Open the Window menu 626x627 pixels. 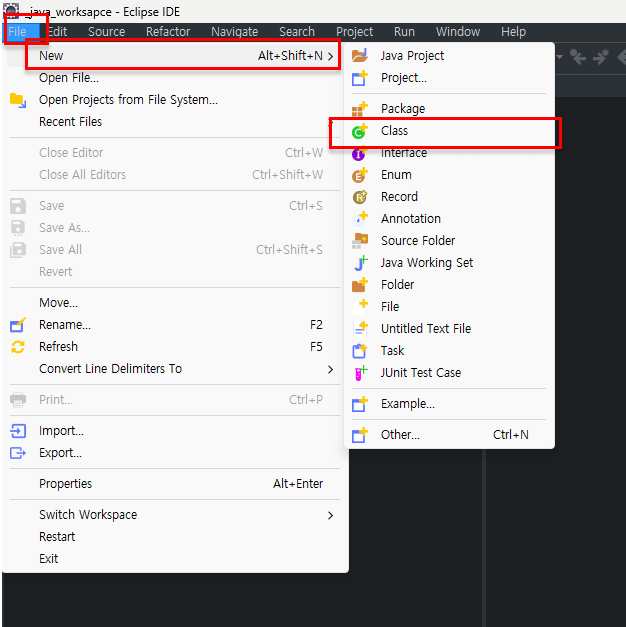coord(458,32)
